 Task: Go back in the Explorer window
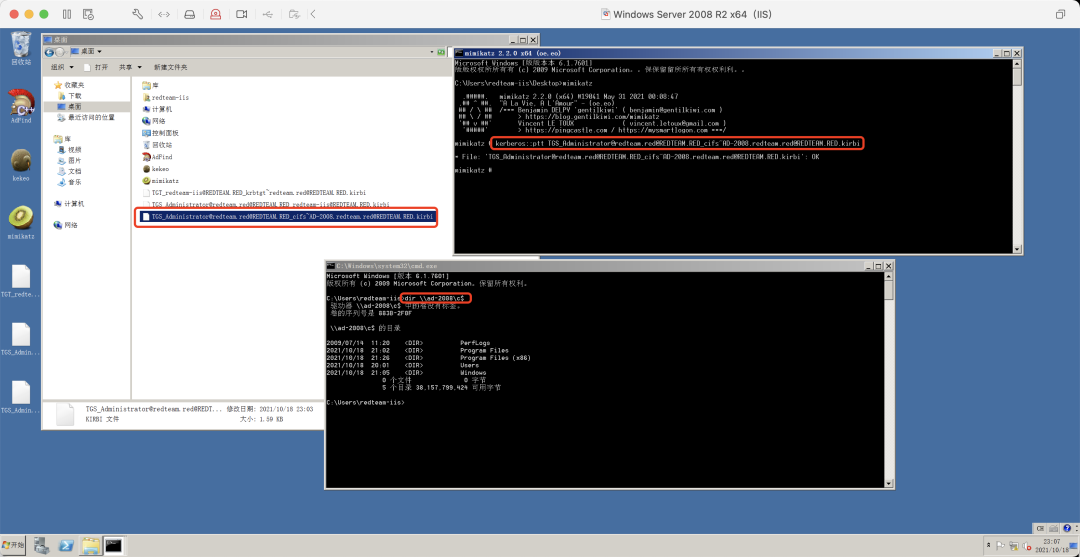coord(50,52)
